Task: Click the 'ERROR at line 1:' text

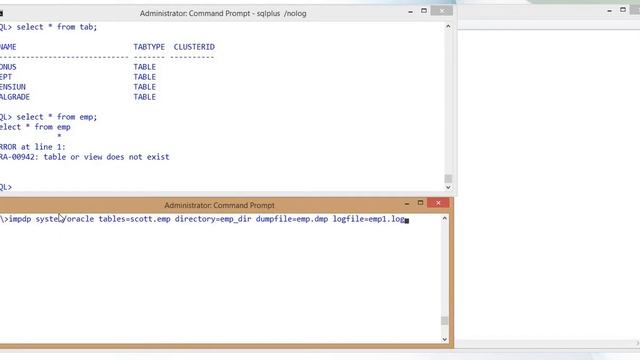Action: coord(33,147)
